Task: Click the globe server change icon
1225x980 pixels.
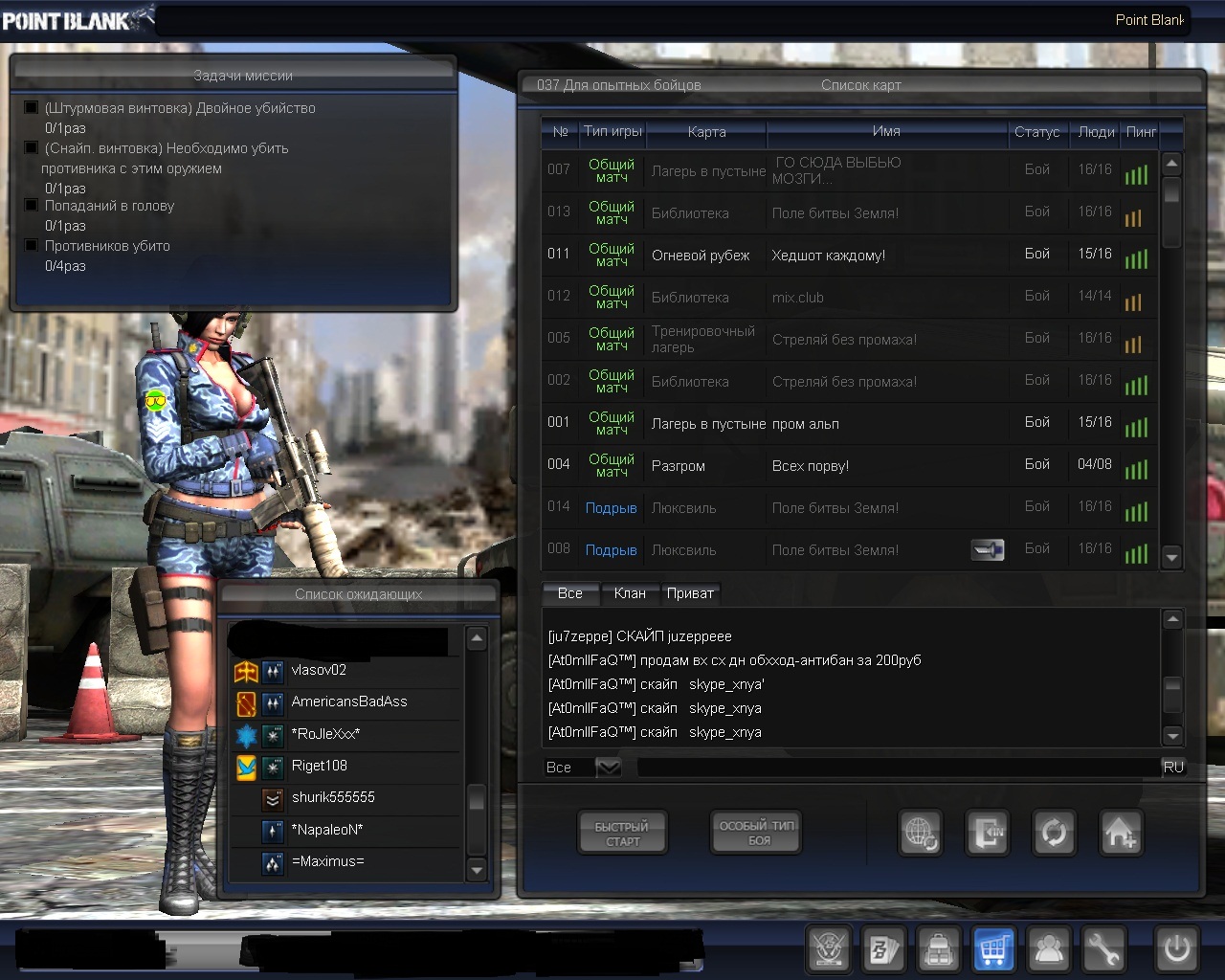Action: point(921,833)
